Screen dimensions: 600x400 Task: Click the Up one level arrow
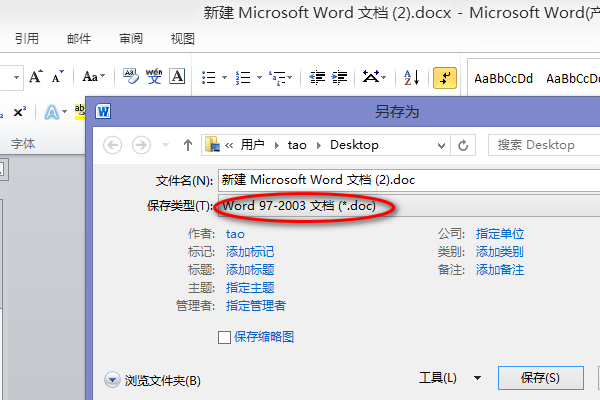coord(188,145)
